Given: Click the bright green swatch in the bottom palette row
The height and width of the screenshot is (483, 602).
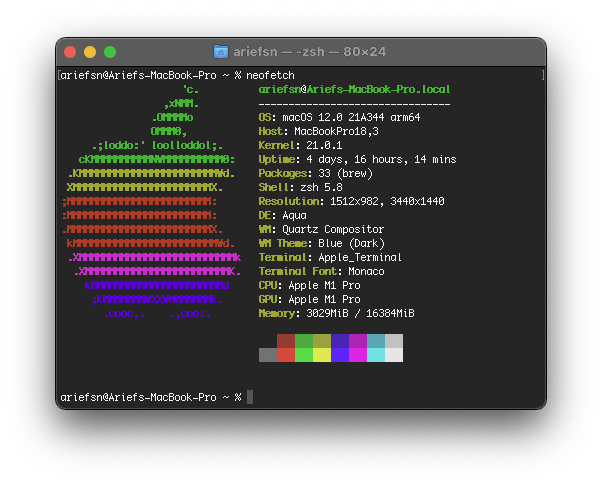Looking at the screenshot, I should tap(304, 355).
